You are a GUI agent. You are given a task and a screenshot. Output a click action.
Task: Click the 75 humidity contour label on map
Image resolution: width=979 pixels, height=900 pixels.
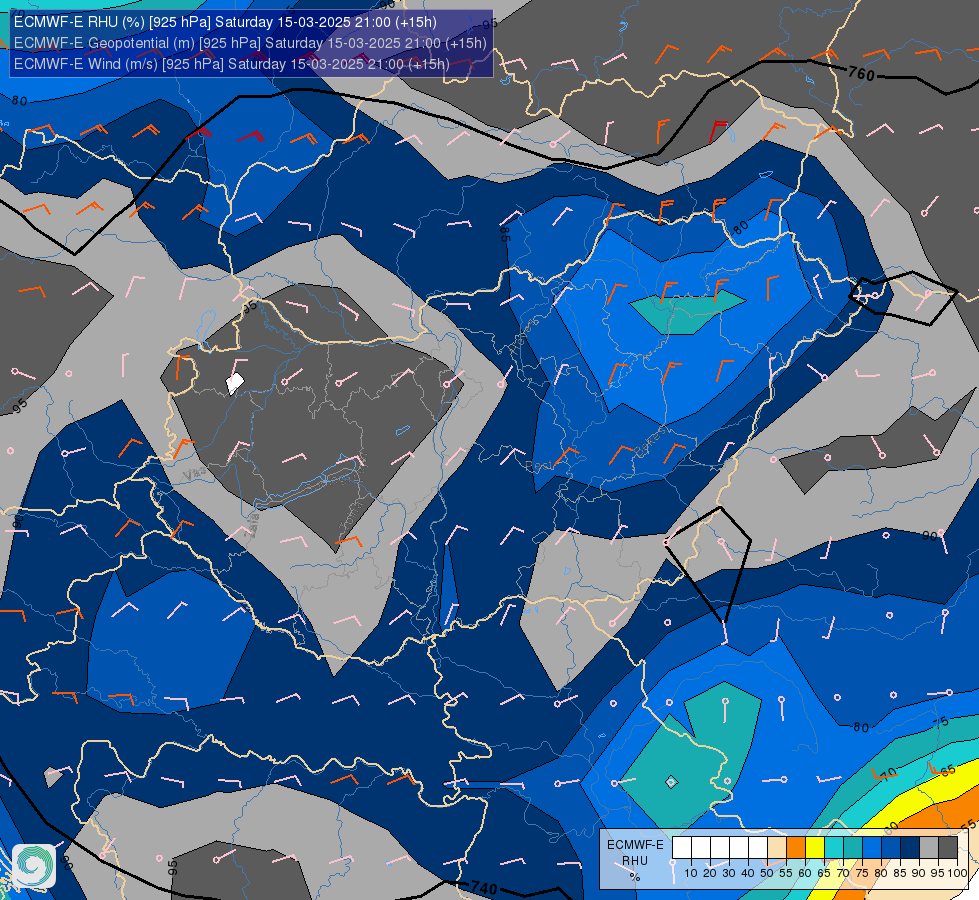(942, 722)
